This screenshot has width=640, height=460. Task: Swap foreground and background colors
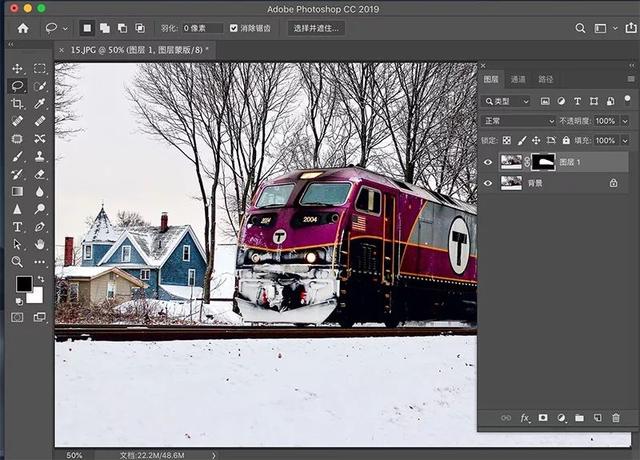pos(41,279)
